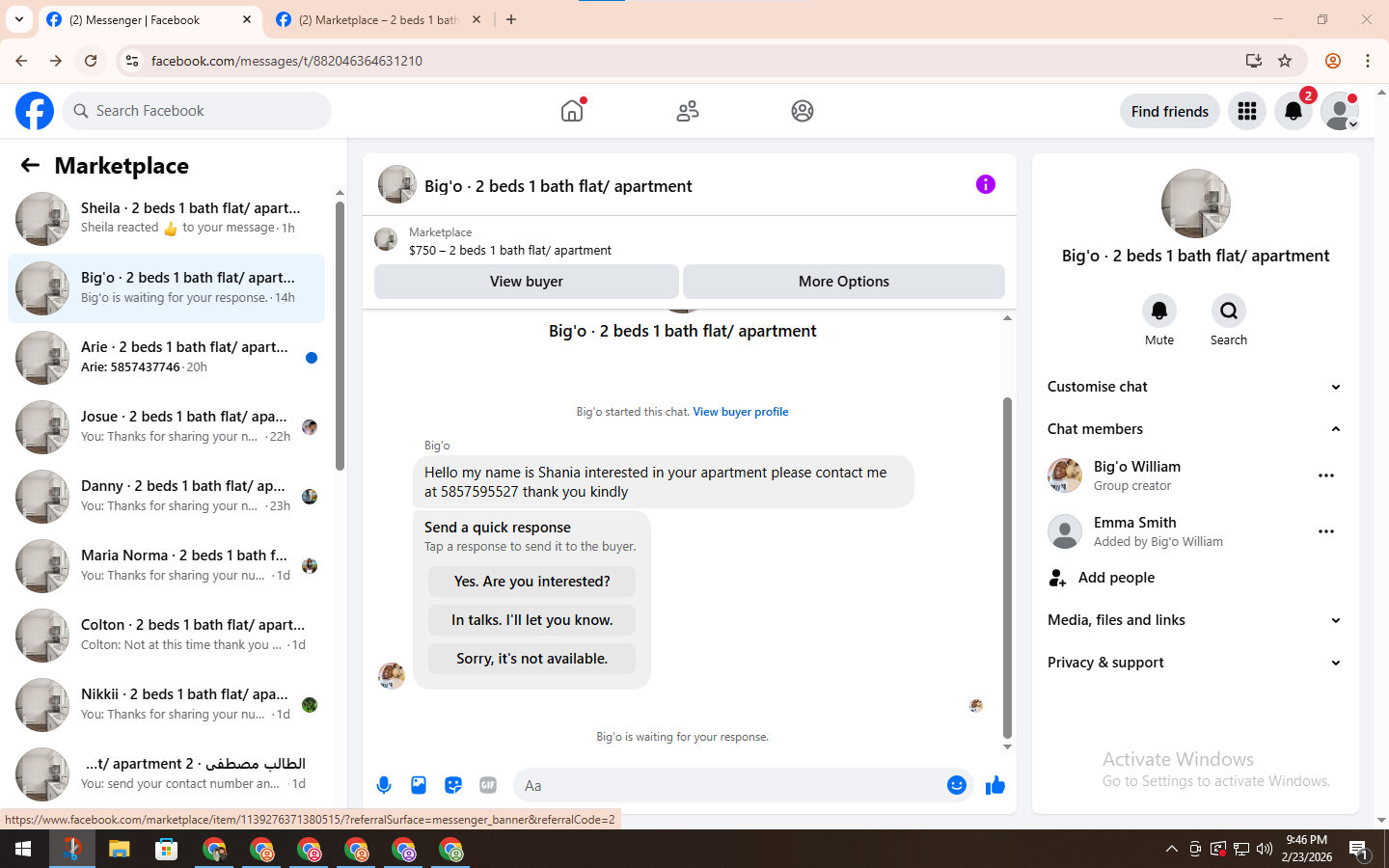Click the install app icon in address bar
The height and width of the screenshot is (868, 1389).
[x=1254, y=61]
